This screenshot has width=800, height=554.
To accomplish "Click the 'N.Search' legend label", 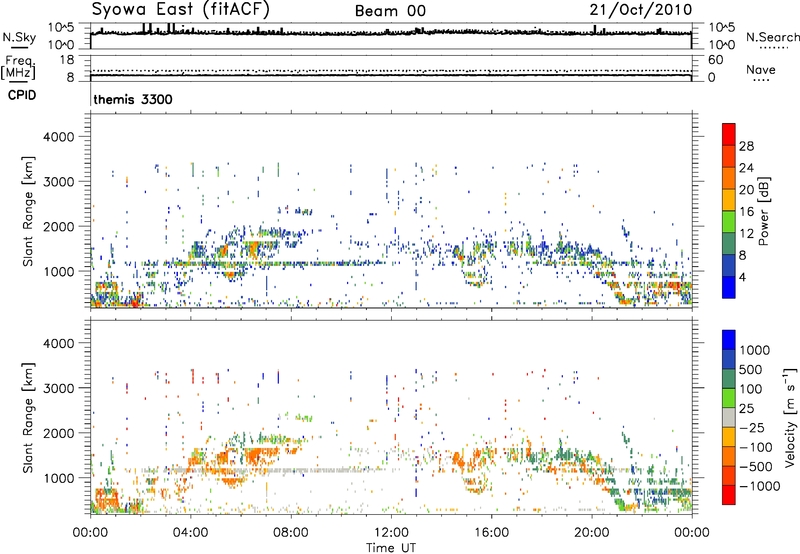I will pyautogui.click(x=772, y=37).
